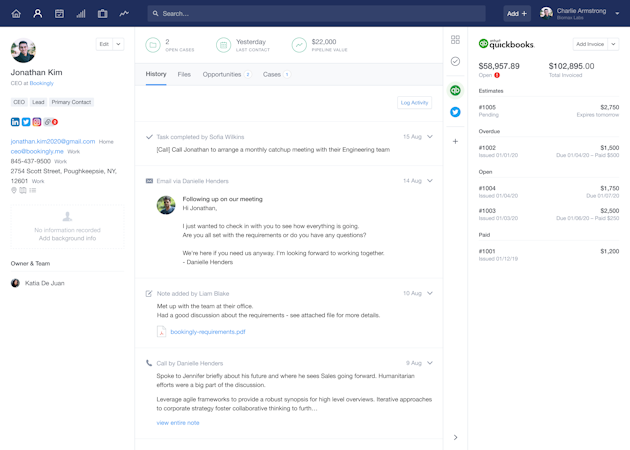Expand the 10 Aug note entry chevron
This screenshot has width=630, height=450.
click(x=430, y=293)
